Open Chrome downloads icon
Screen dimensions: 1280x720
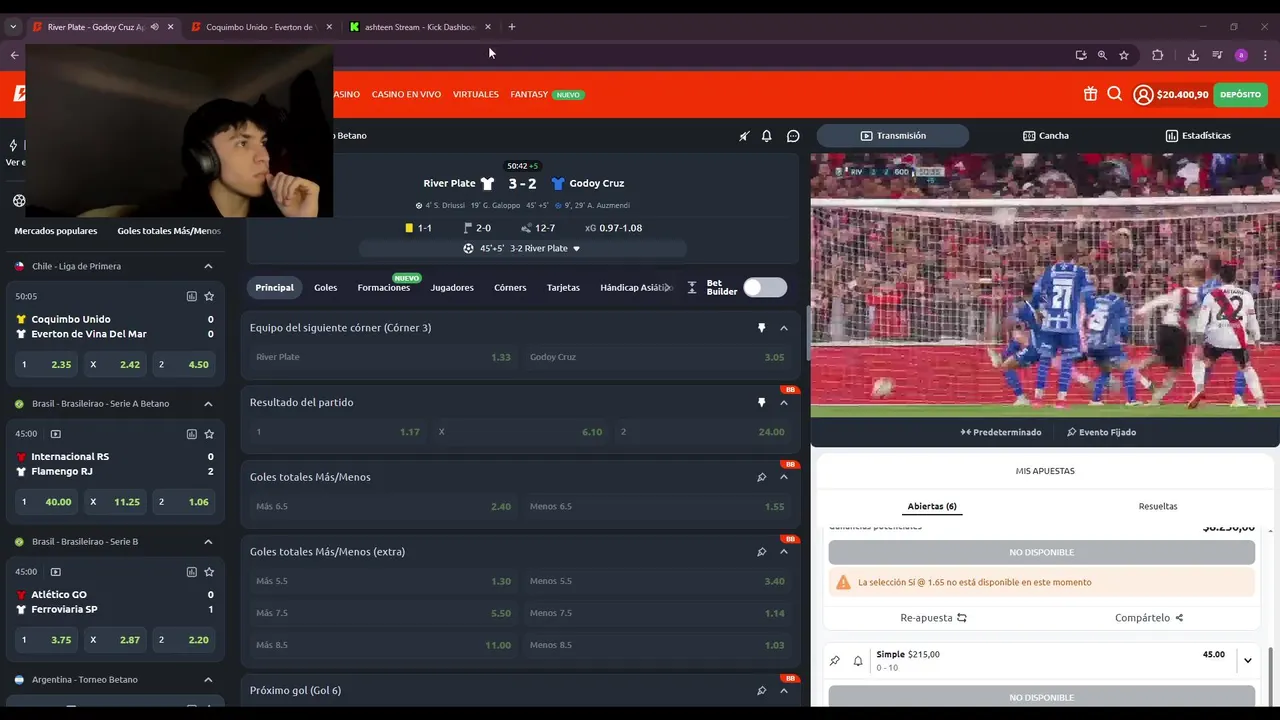point(1193,55)
